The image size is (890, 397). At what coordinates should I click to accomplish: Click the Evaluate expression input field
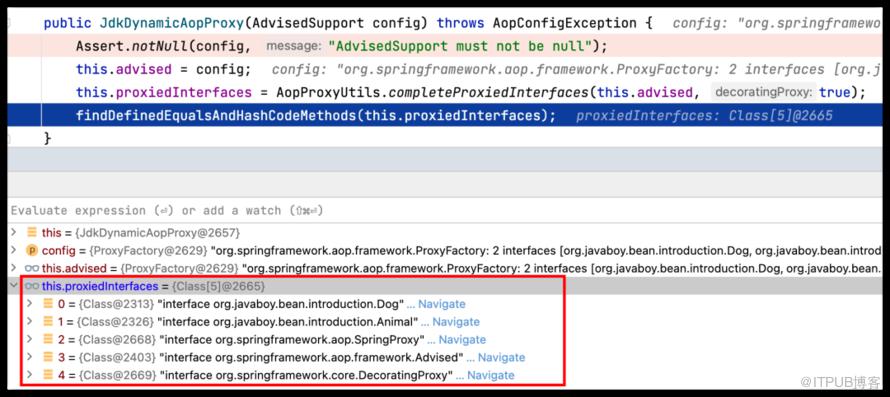445,211
